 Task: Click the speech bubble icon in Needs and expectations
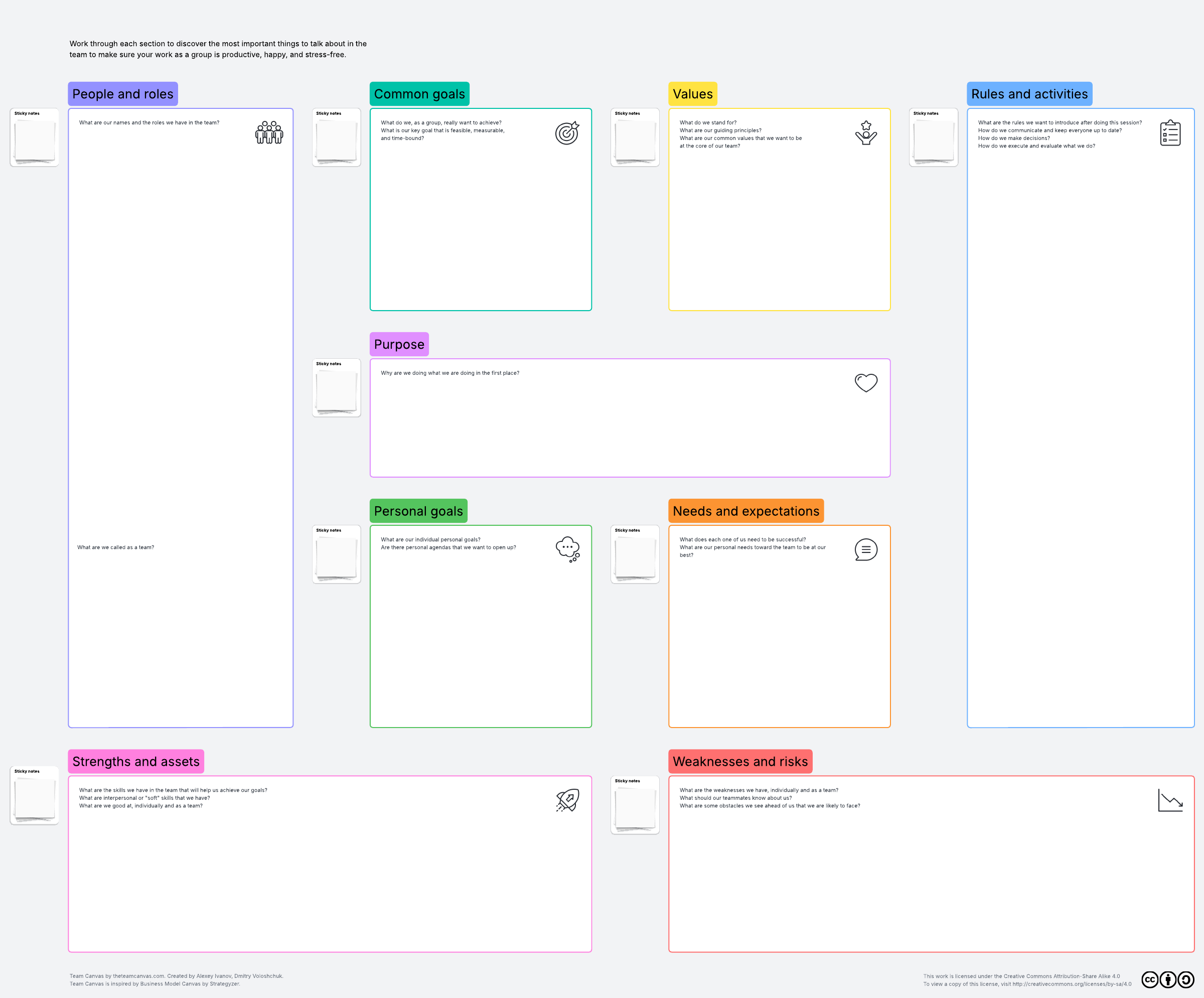click(x=866, y=549)
